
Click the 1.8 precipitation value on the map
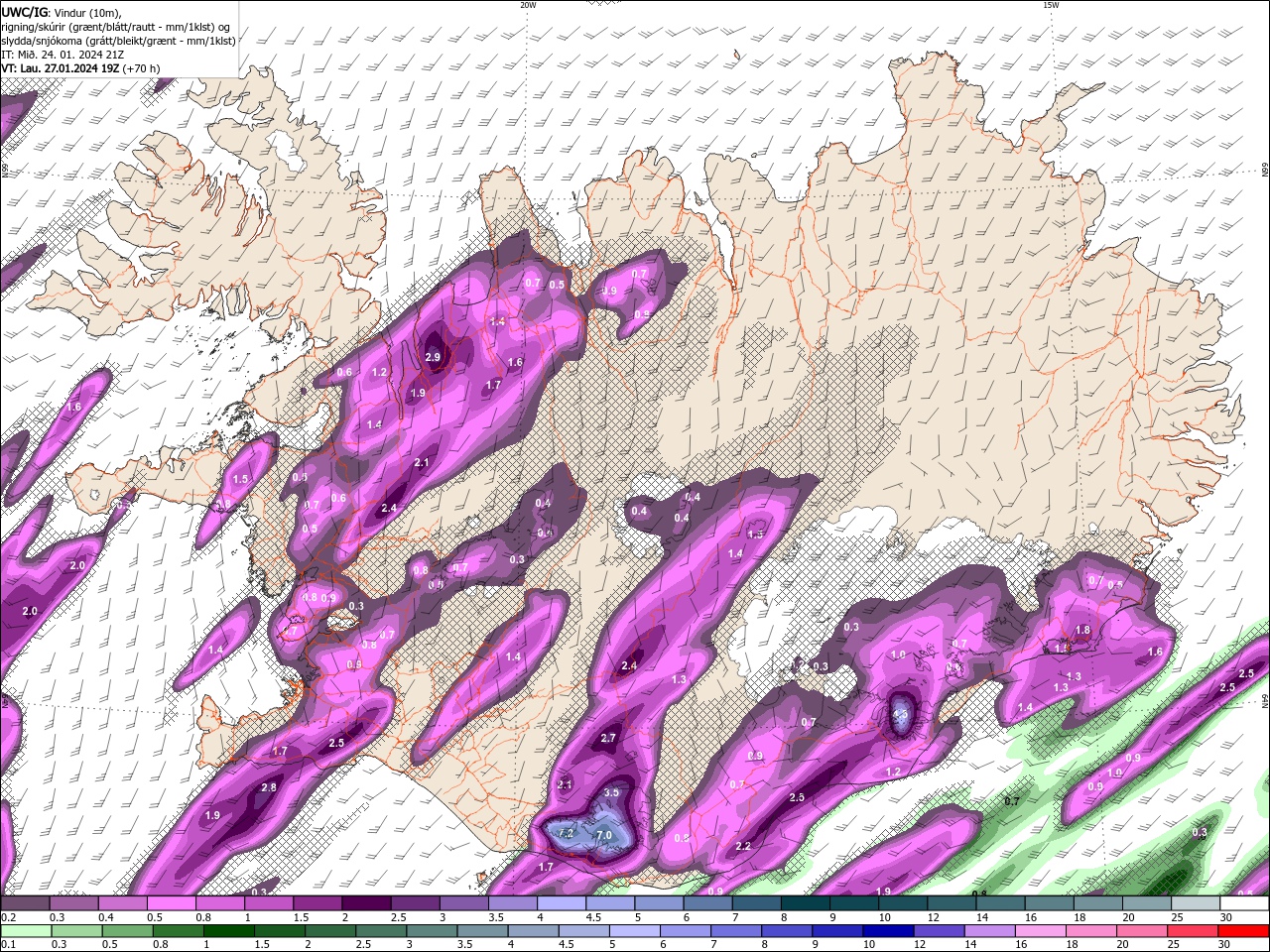click(1082, 630)
